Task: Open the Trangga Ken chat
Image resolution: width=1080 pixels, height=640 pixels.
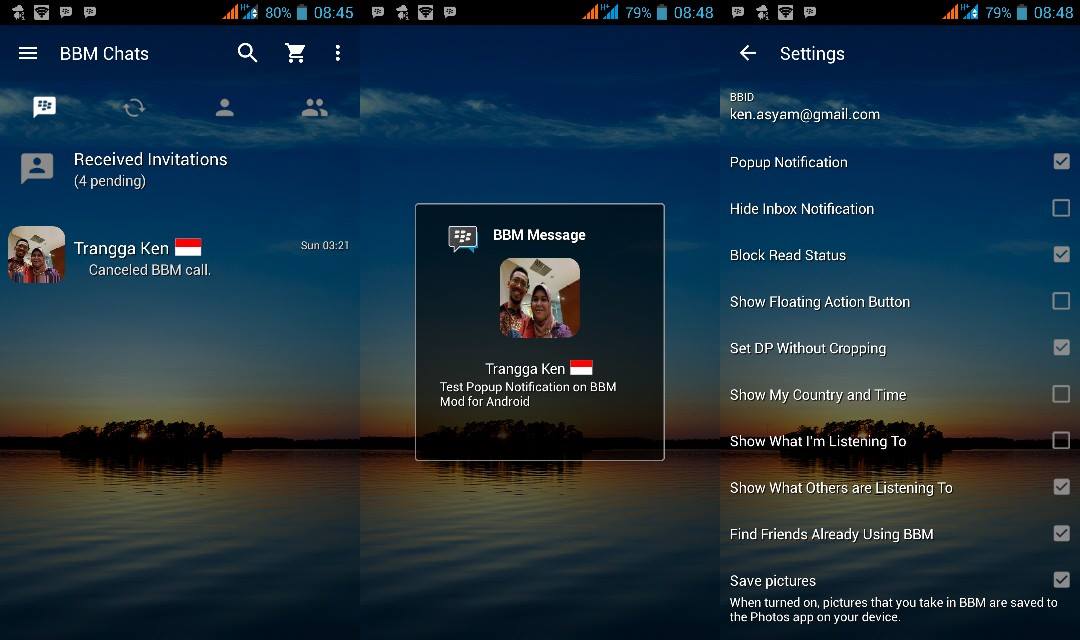Action: pyautogui.click(x=180, y=256)
